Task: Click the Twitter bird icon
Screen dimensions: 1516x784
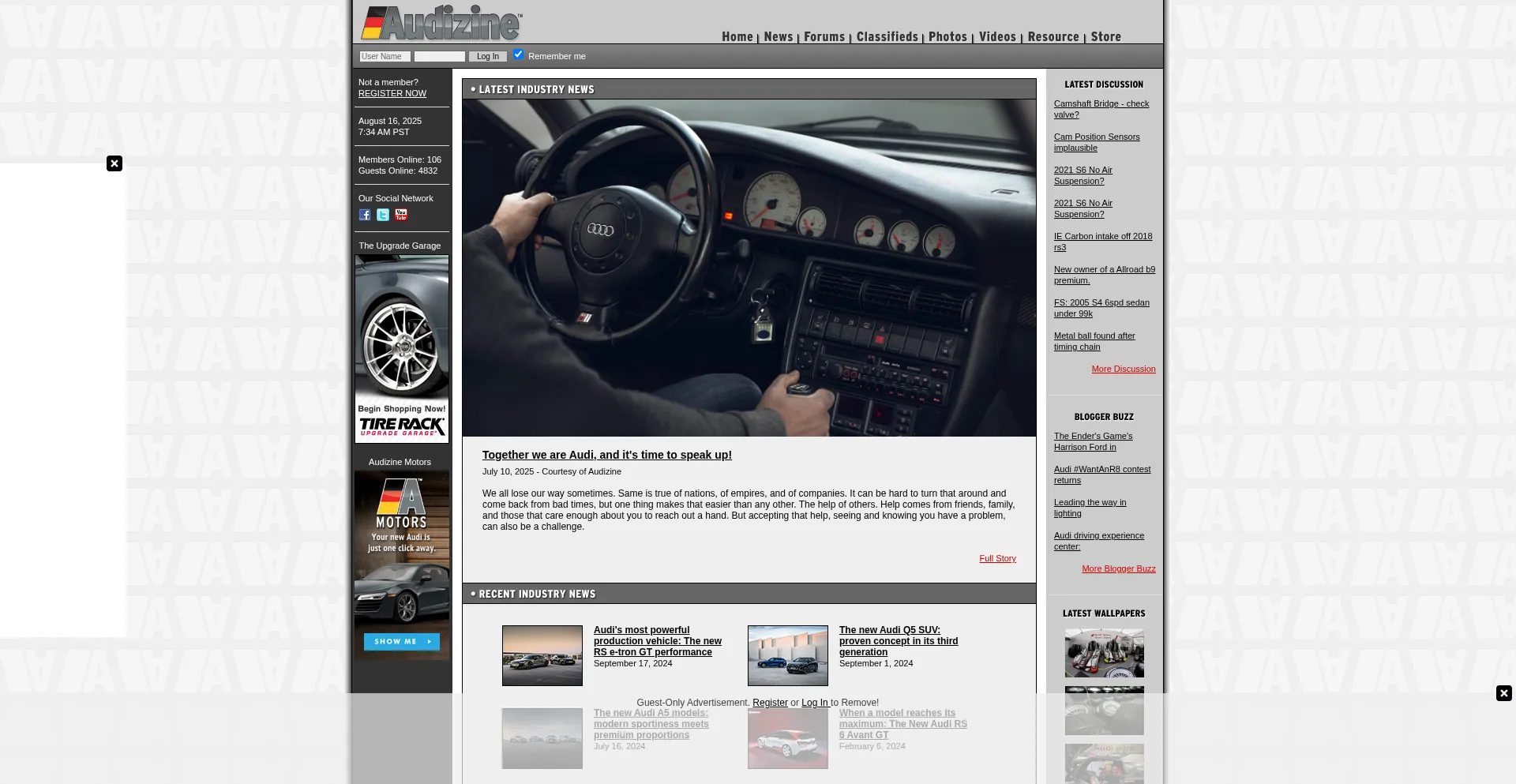Action: (383, 215)
